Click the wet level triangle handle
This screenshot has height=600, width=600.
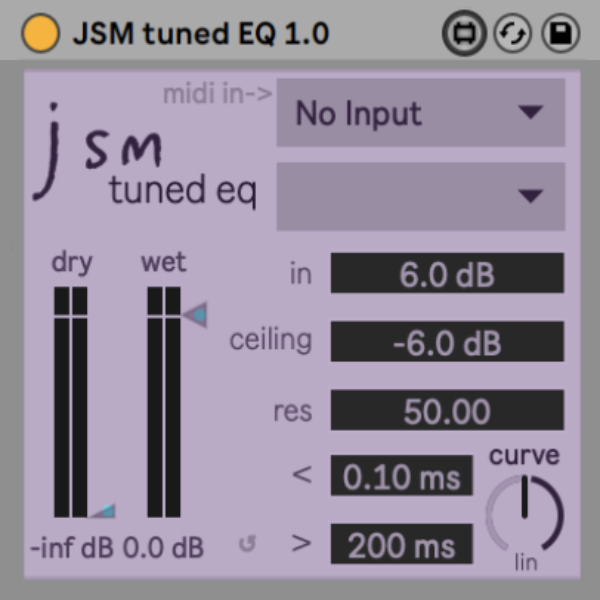(195, 315)
